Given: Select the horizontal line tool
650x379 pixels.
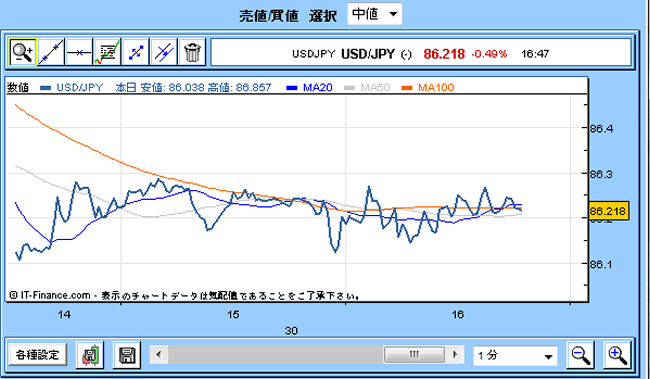Looking at the screenshot, I should point(79,52).
